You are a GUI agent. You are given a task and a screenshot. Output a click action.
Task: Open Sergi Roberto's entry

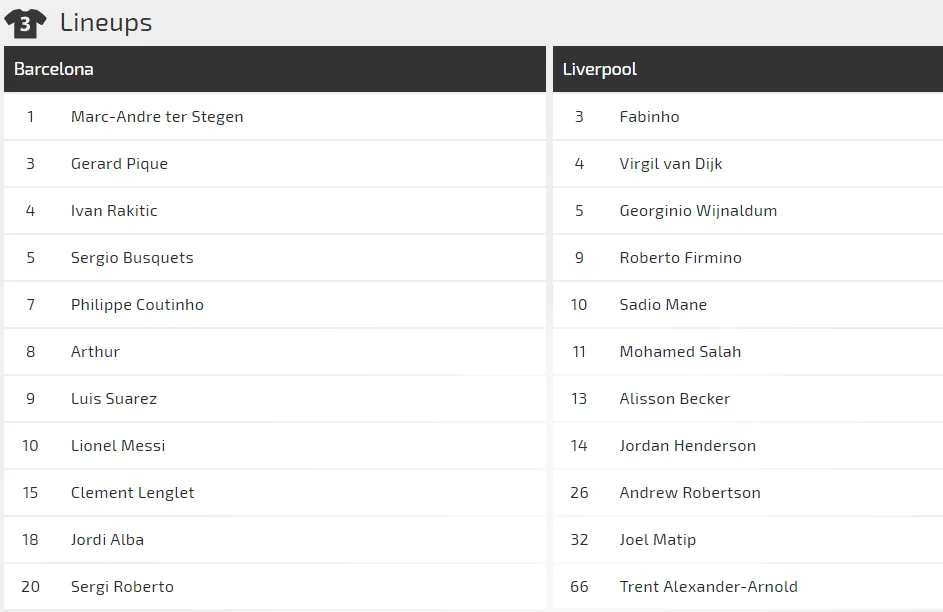coord(122,586)
